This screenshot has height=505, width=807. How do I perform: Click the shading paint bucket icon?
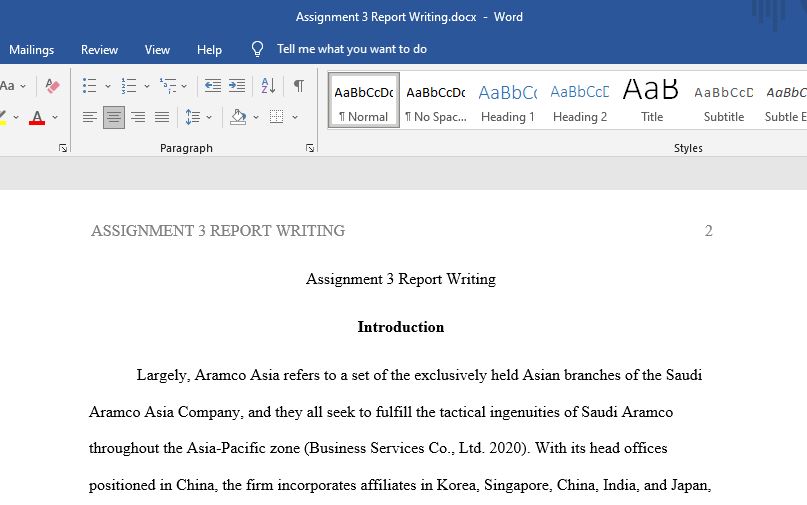pos(238,117)
